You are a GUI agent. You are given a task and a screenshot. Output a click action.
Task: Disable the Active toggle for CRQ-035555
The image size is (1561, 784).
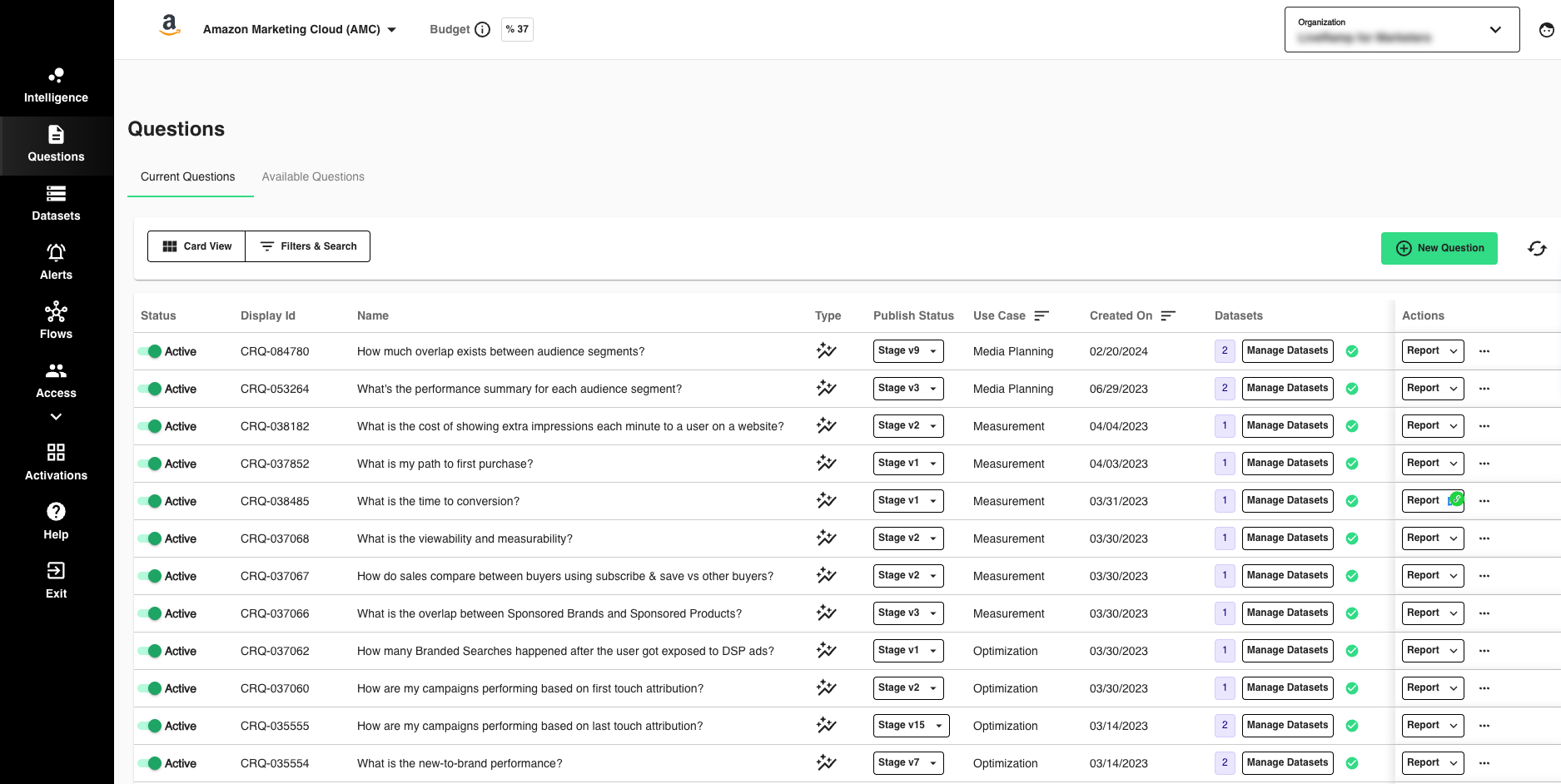150,726
